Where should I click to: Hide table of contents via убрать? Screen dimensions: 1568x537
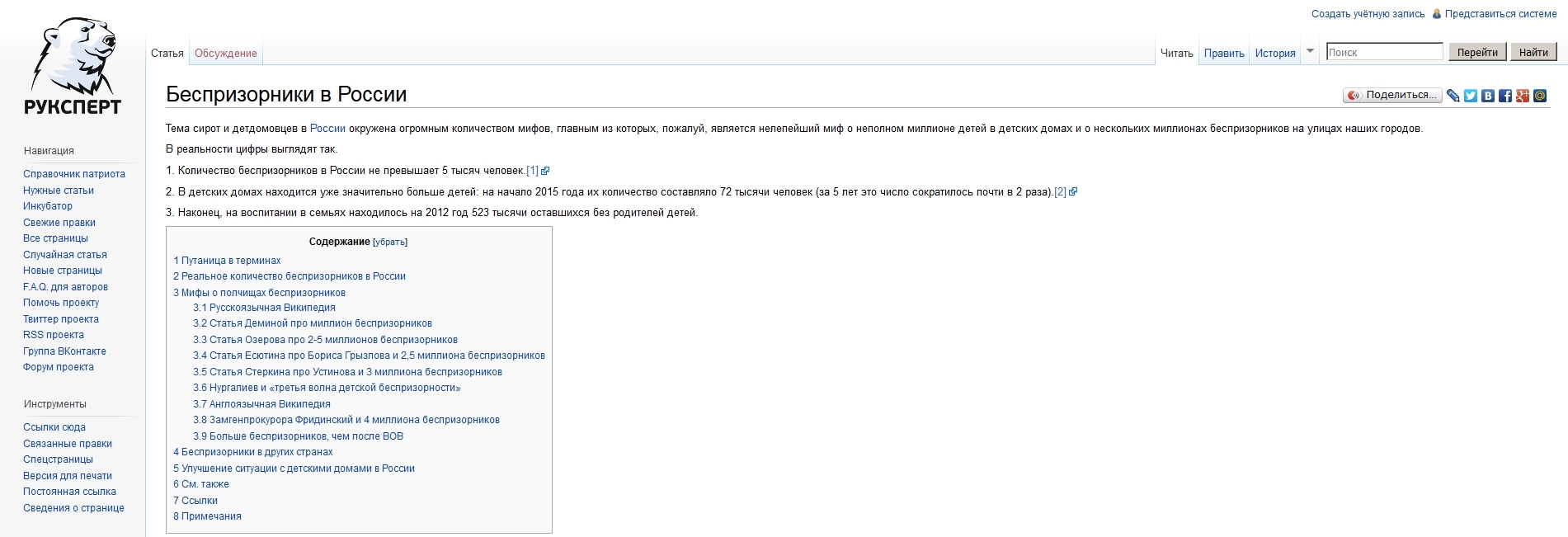coord(390,243)
